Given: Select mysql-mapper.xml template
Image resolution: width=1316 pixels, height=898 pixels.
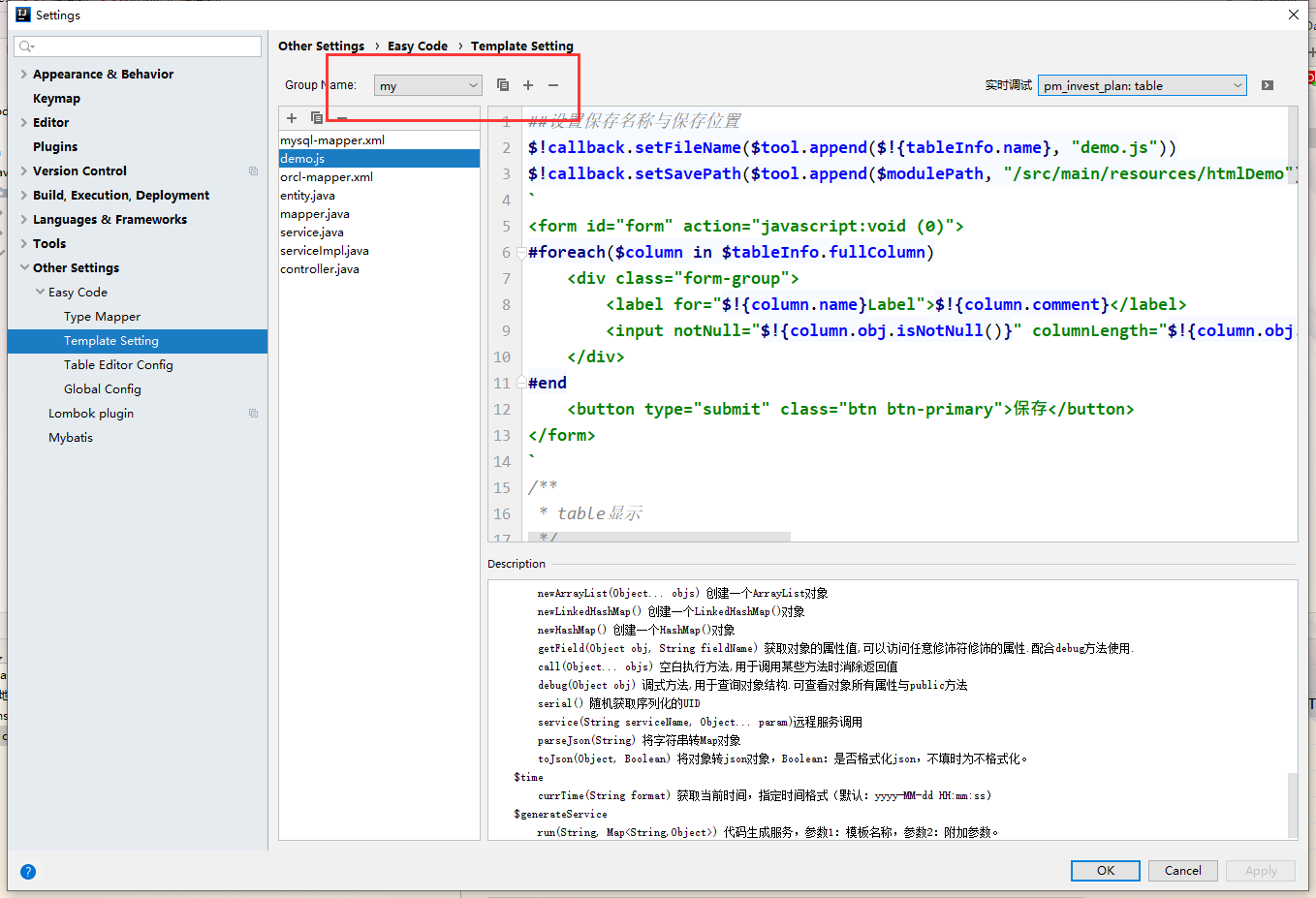Looking at the screenshot, I should [x=379, y=140].
